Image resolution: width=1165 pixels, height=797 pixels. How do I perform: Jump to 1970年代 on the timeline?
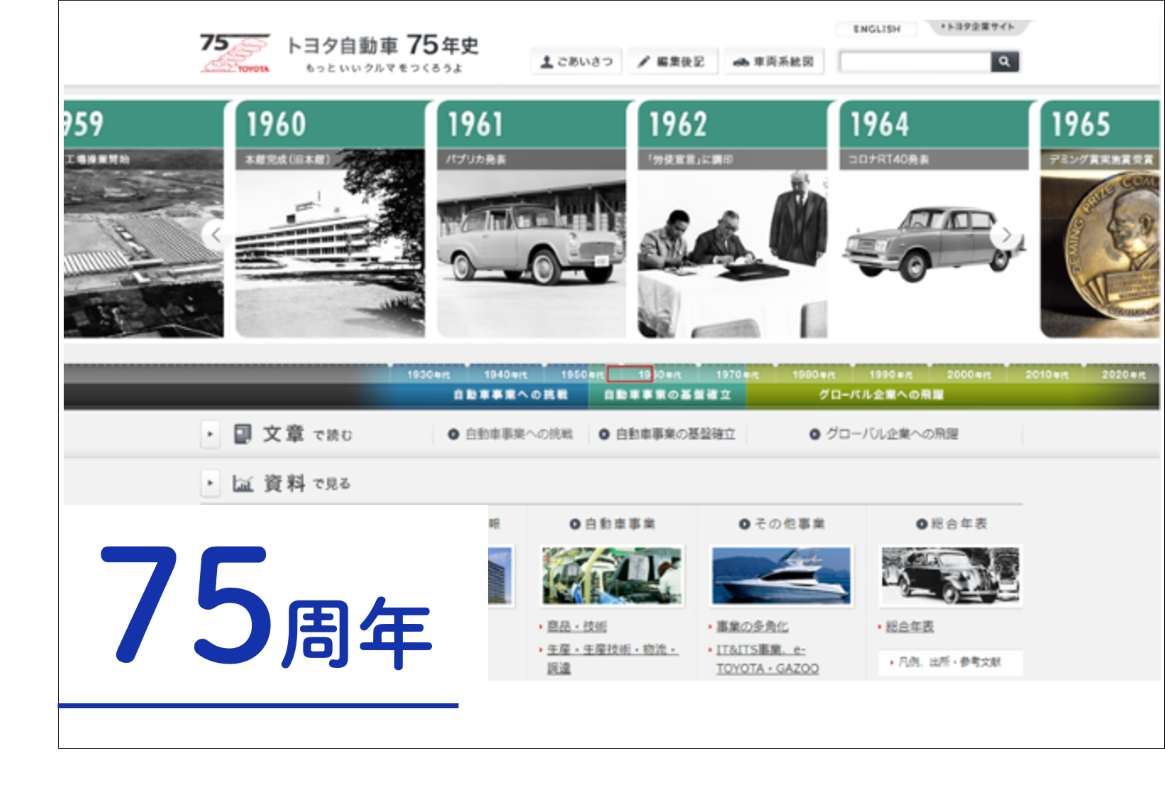coord(737,374)
